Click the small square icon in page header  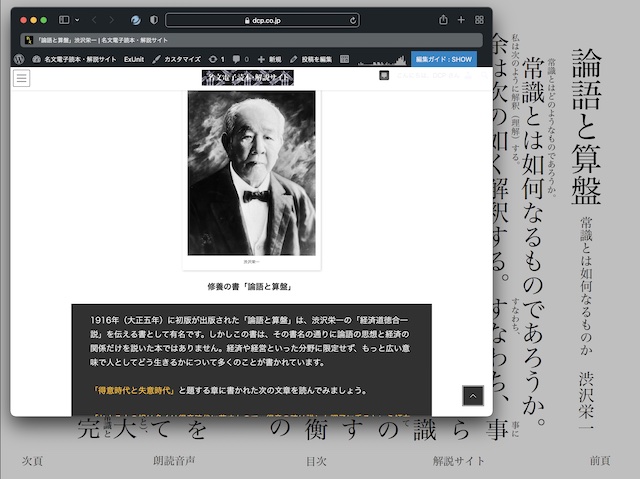click(x=384, y=75)
